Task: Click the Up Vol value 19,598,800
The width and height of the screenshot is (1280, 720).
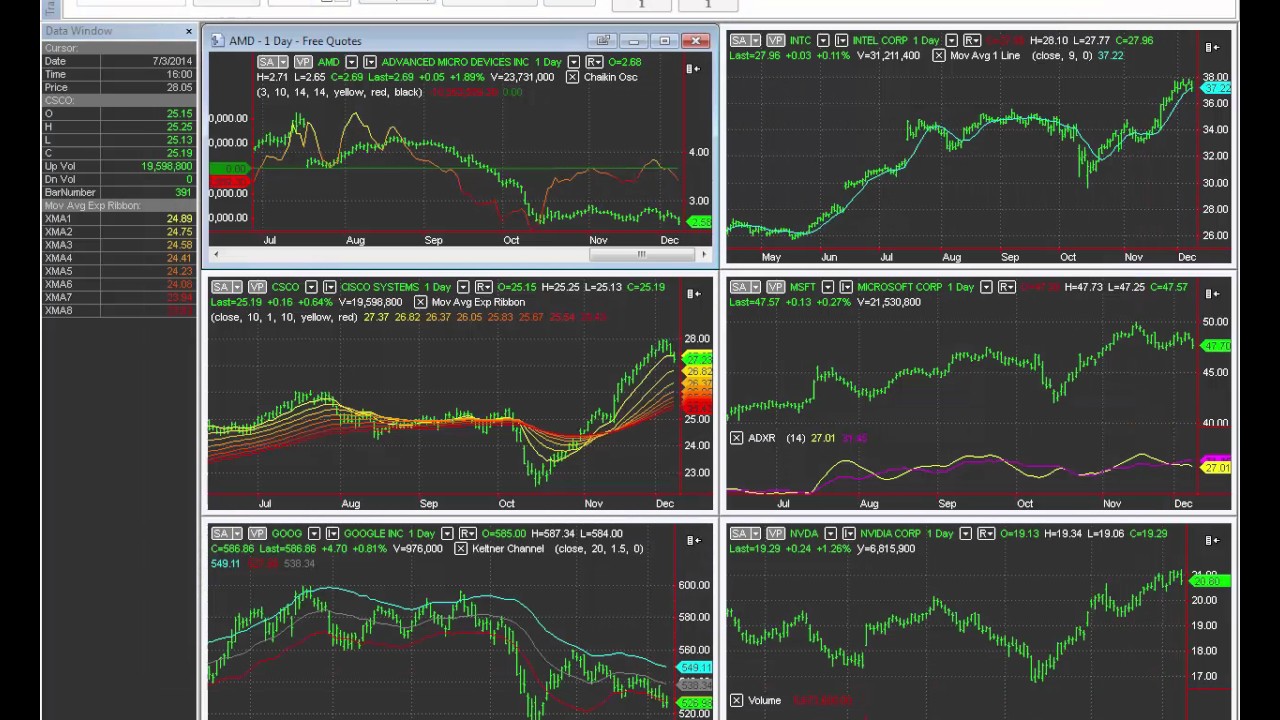Action: [x=167, y=167]
